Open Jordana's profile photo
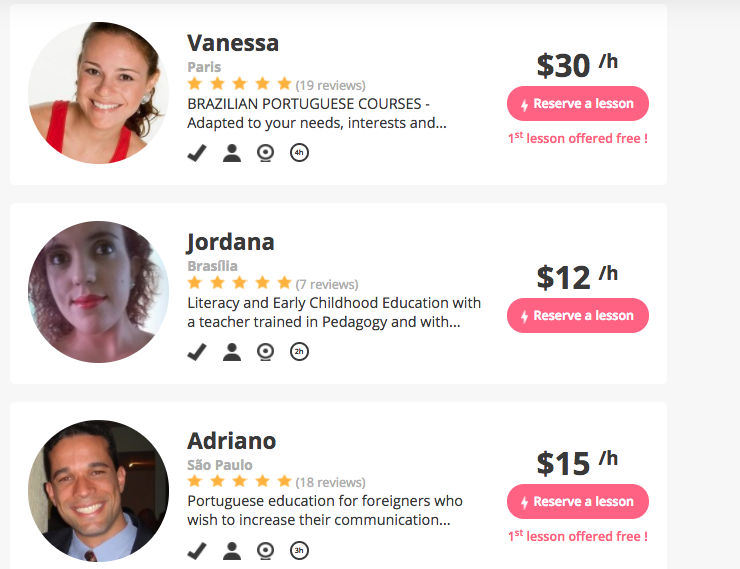 point(98,292)
